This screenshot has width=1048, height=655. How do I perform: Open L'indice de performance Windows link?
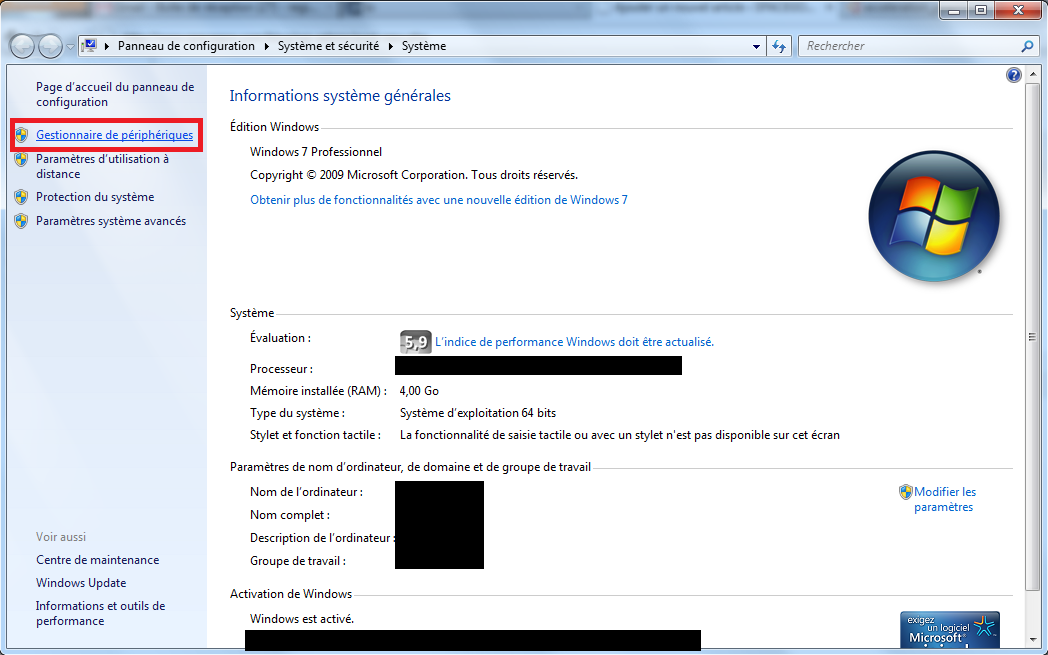(x=574, y=342)
